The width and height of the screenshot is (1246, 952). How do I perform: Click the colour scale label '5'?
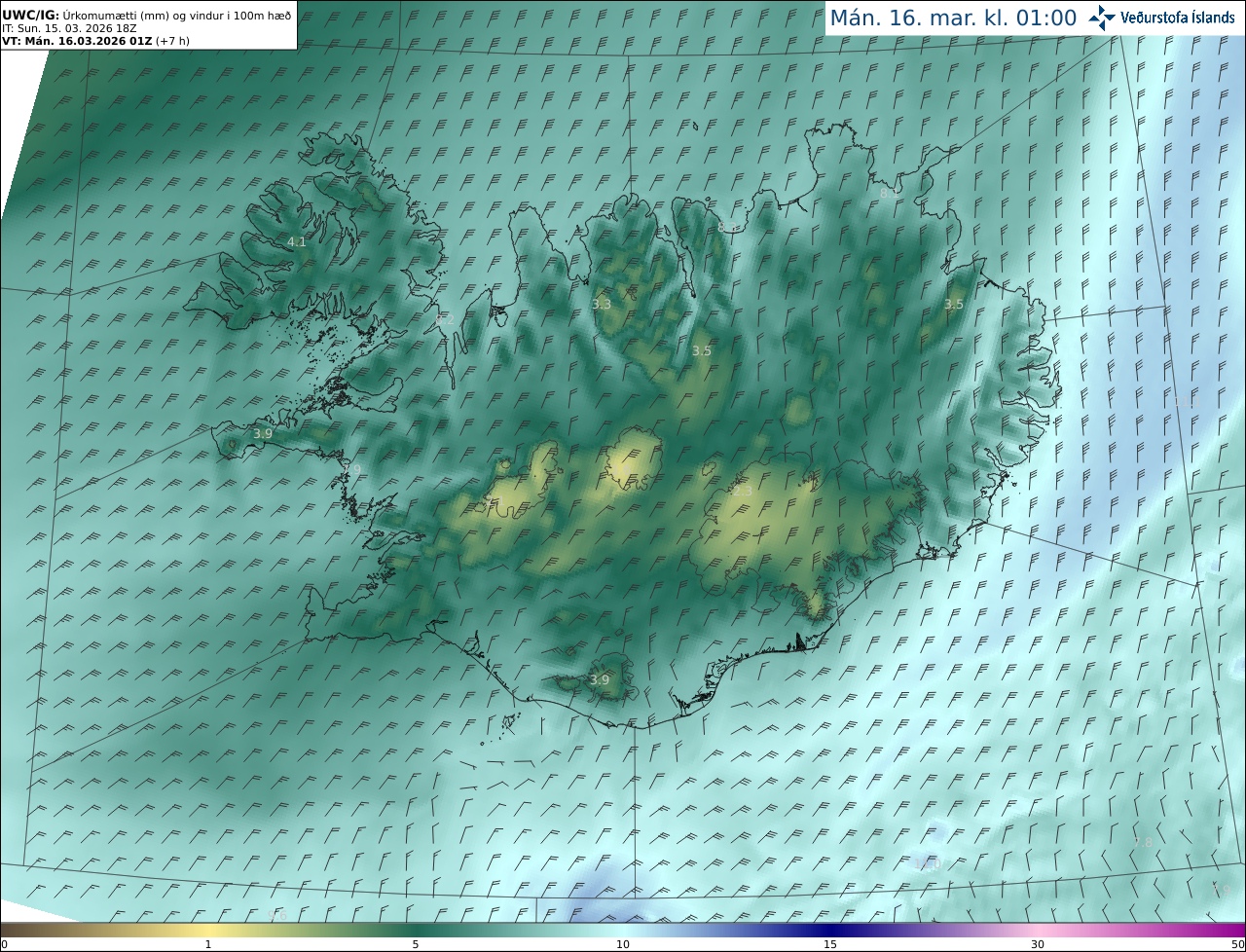click(416, 944)
